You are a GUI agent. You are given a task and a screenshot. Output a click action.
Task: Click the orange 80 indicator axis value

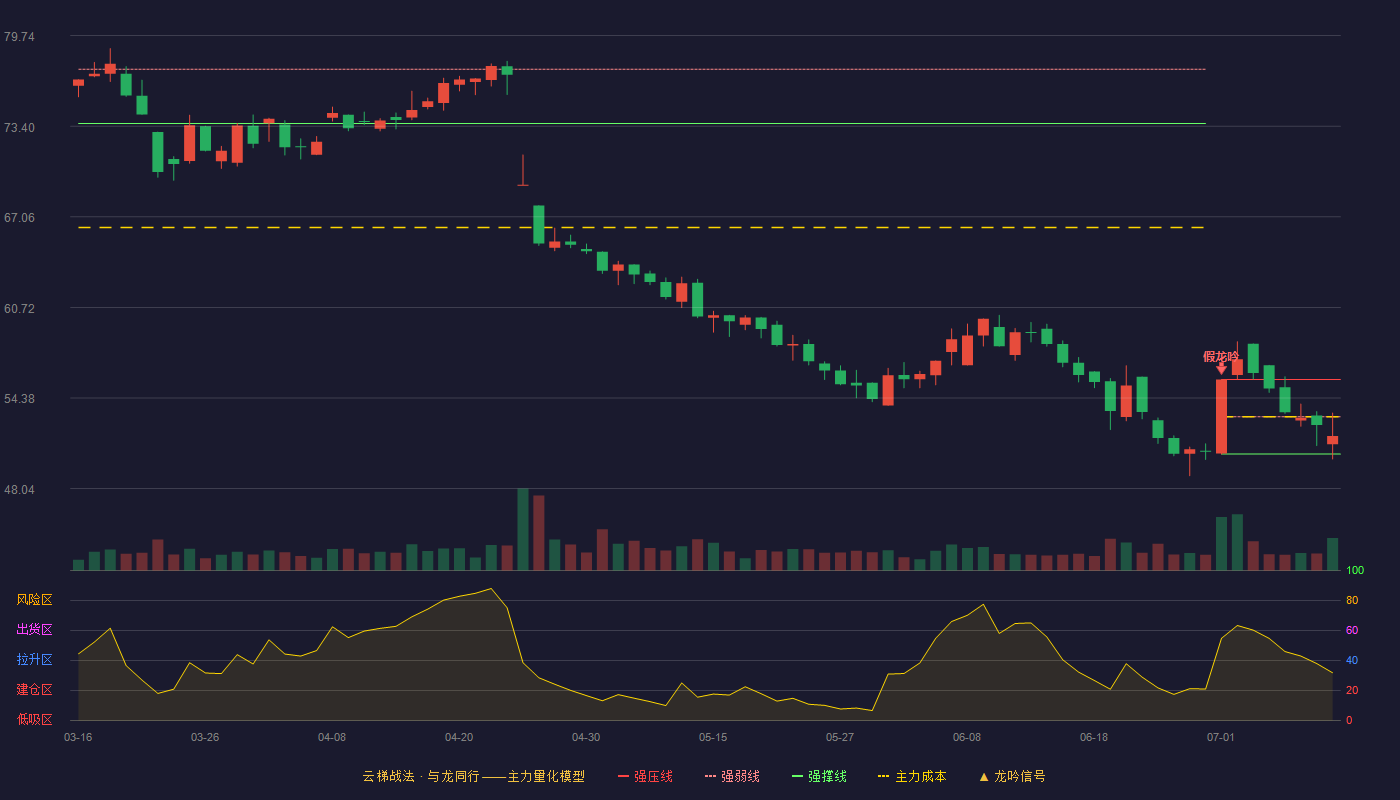(1352, 601)
